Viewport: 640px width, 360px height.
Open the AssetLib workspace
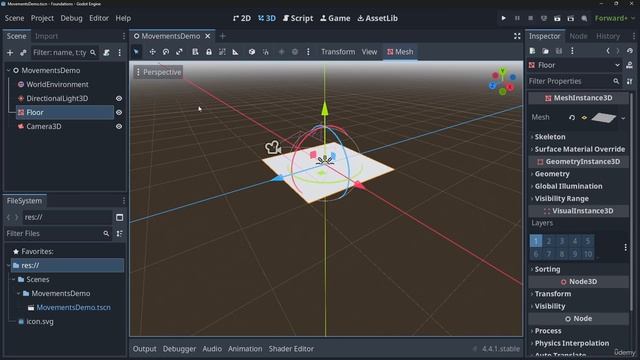[x=378, y=18]
